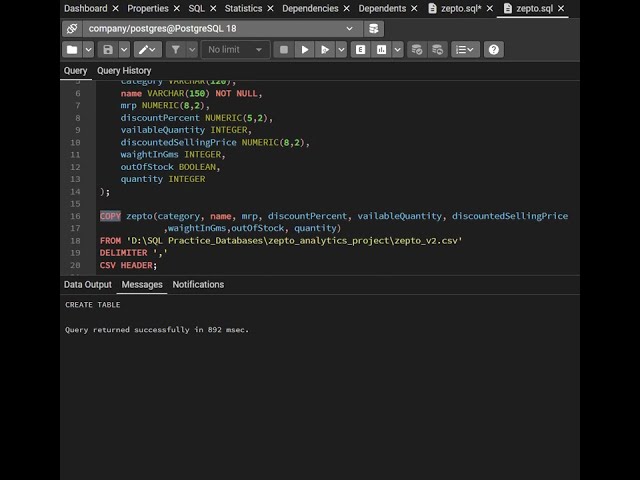The image size is (640, 480).
Task: Close the Dependencies tab
Action: (347, 9)
